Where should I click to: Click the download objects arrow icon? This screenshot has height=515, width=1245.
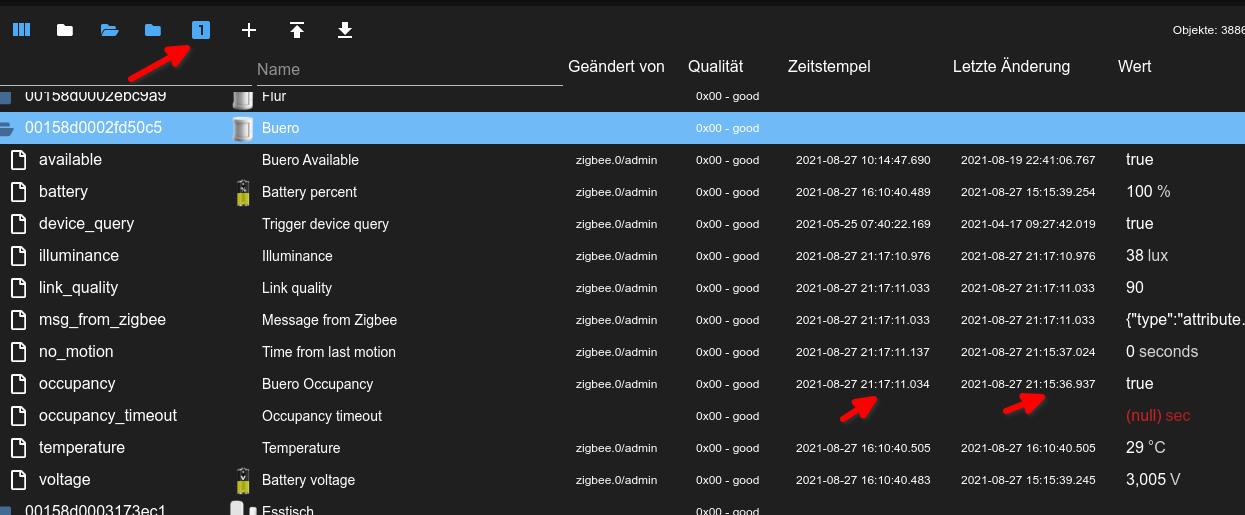pos(345,30)
